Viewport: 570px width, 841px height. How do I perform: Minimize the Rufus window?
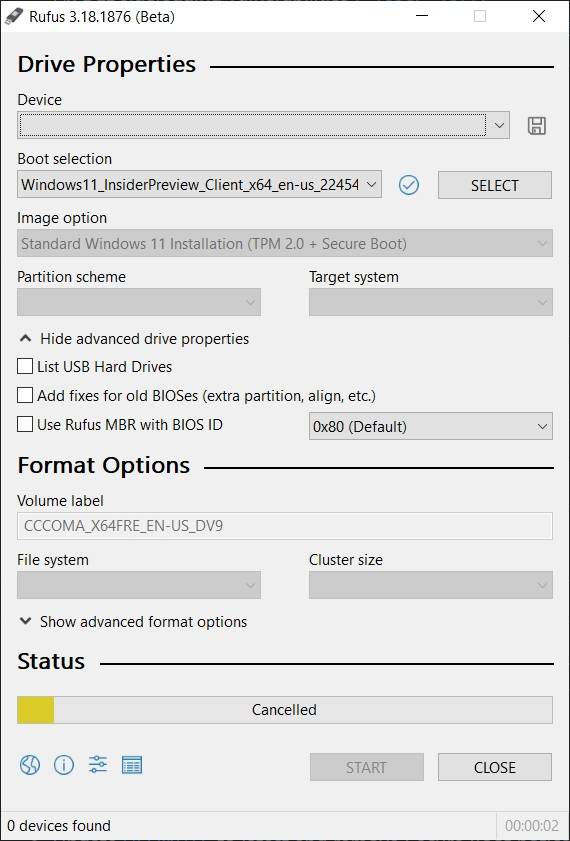pos(423,17)
